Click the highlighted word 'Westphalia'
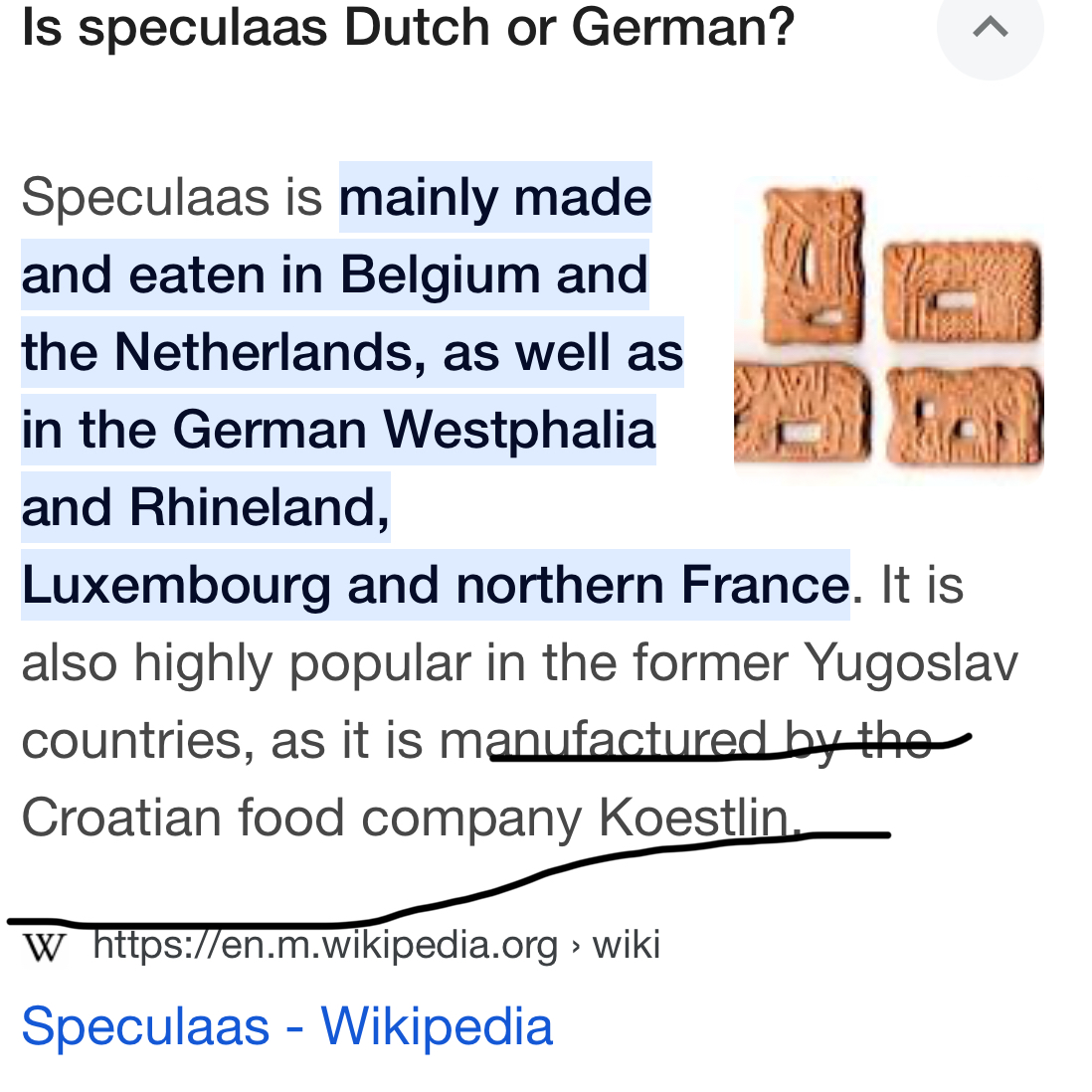The height and width of the screenshot is (1092, 1092). coord(519,430)
